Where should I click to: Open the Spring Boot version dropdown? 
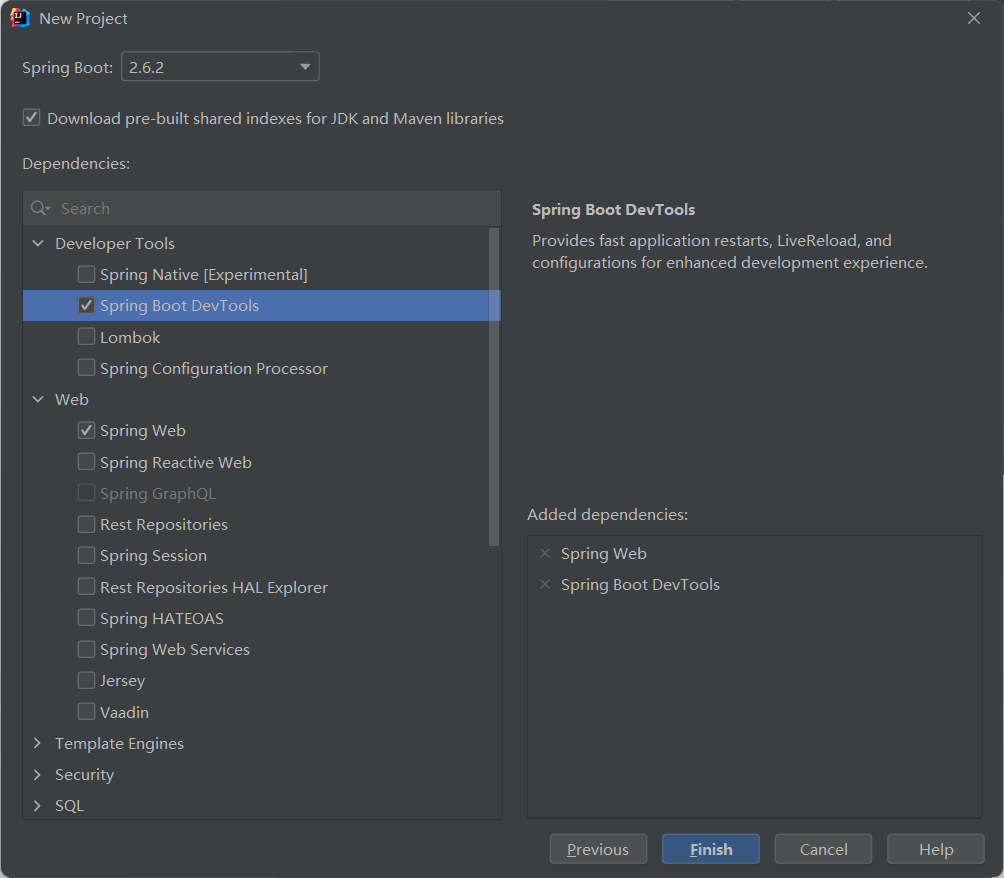point(305,66)
